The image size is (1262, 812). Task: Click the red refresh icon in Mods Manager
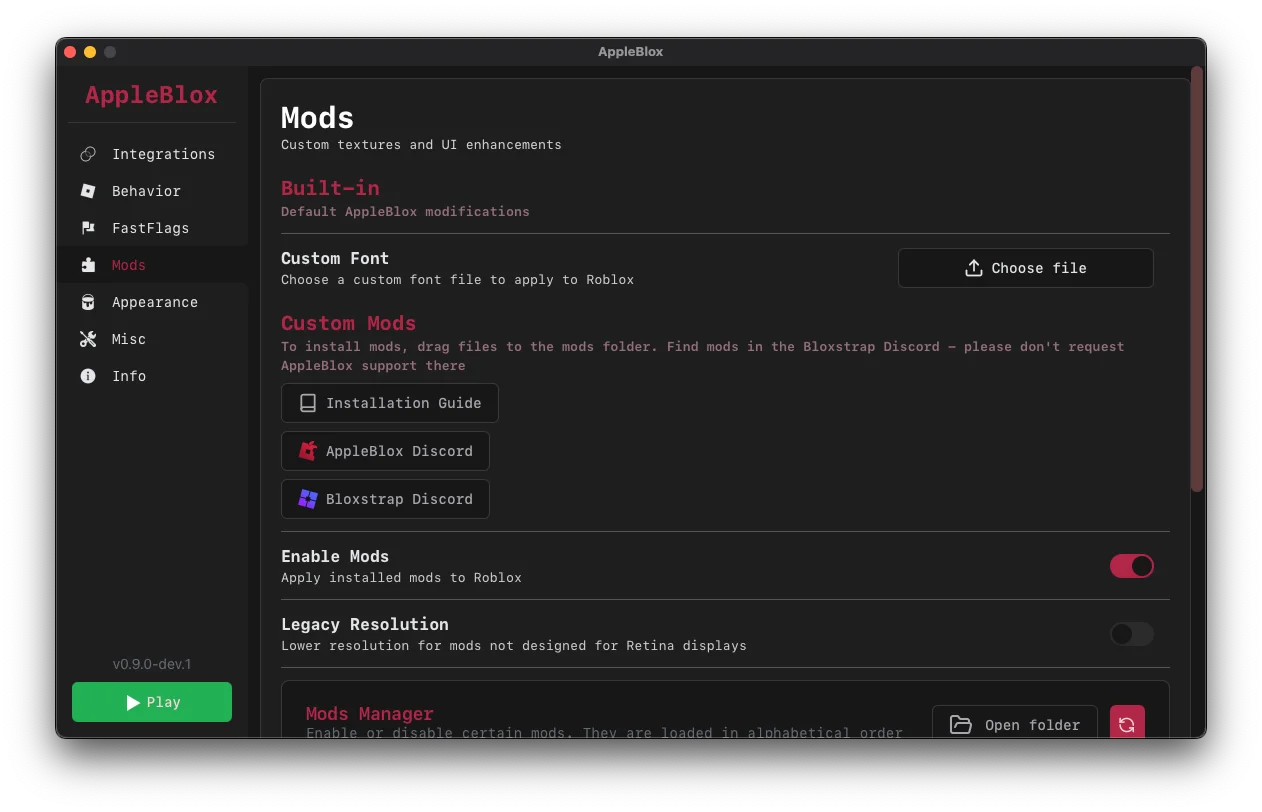1127,722
